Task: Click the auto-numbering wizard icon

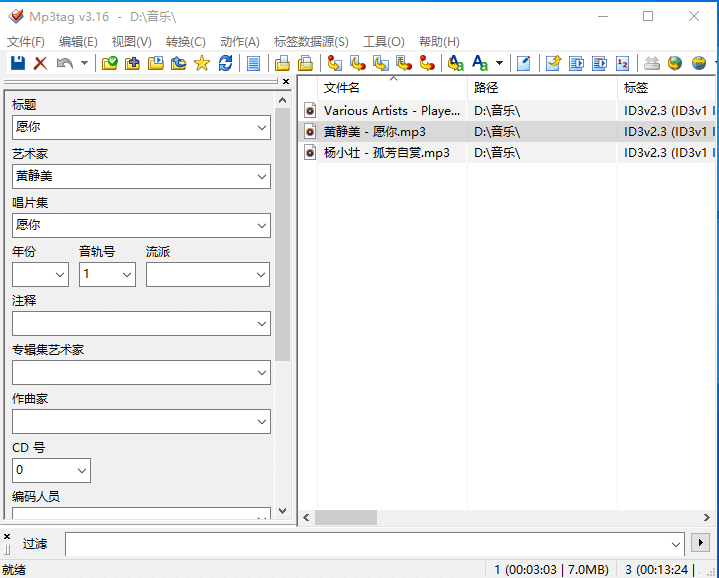Action: [x=623, y=63]
